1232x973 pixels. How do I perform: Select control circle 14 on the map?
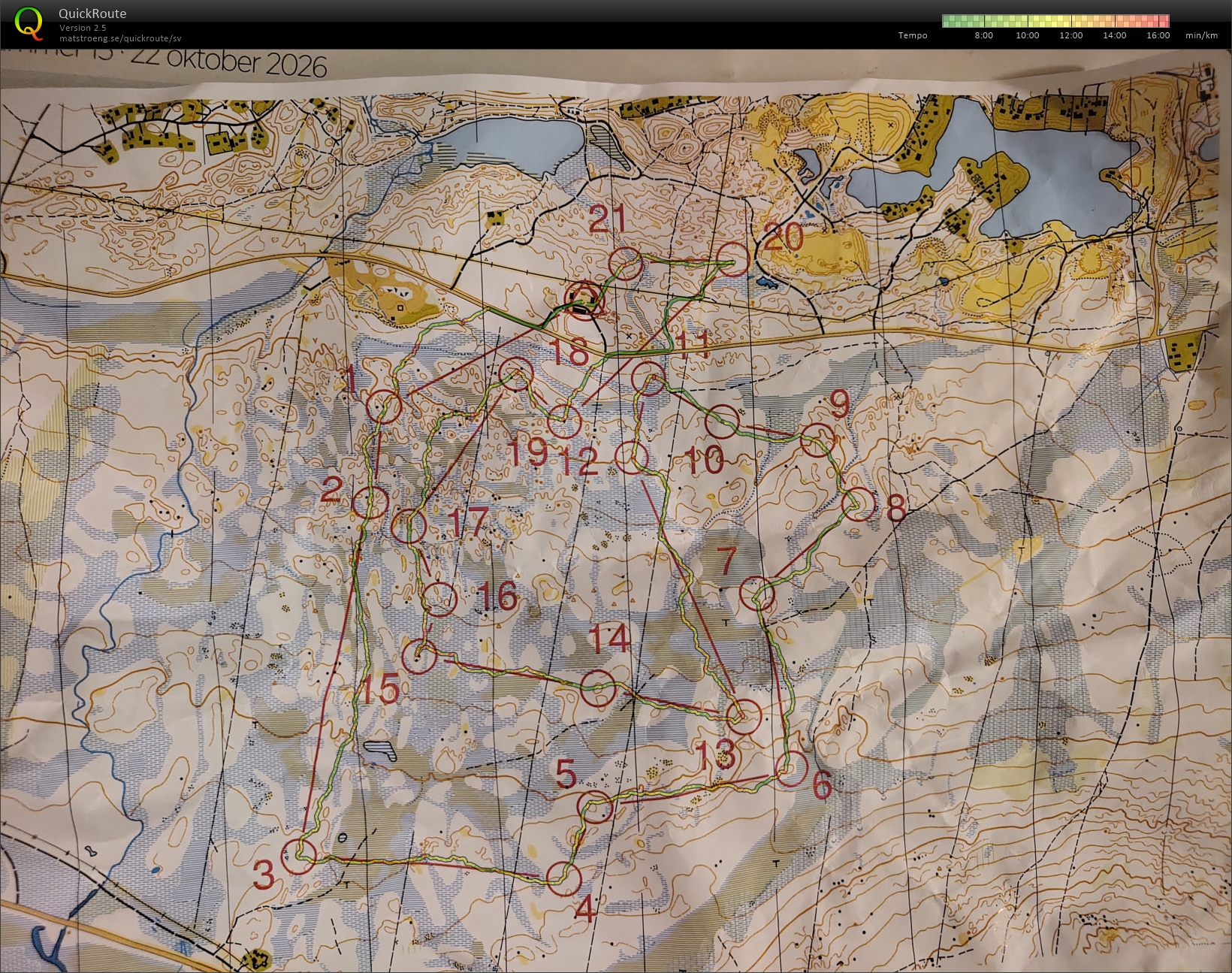pyautogui.click(x=599, y=689)
